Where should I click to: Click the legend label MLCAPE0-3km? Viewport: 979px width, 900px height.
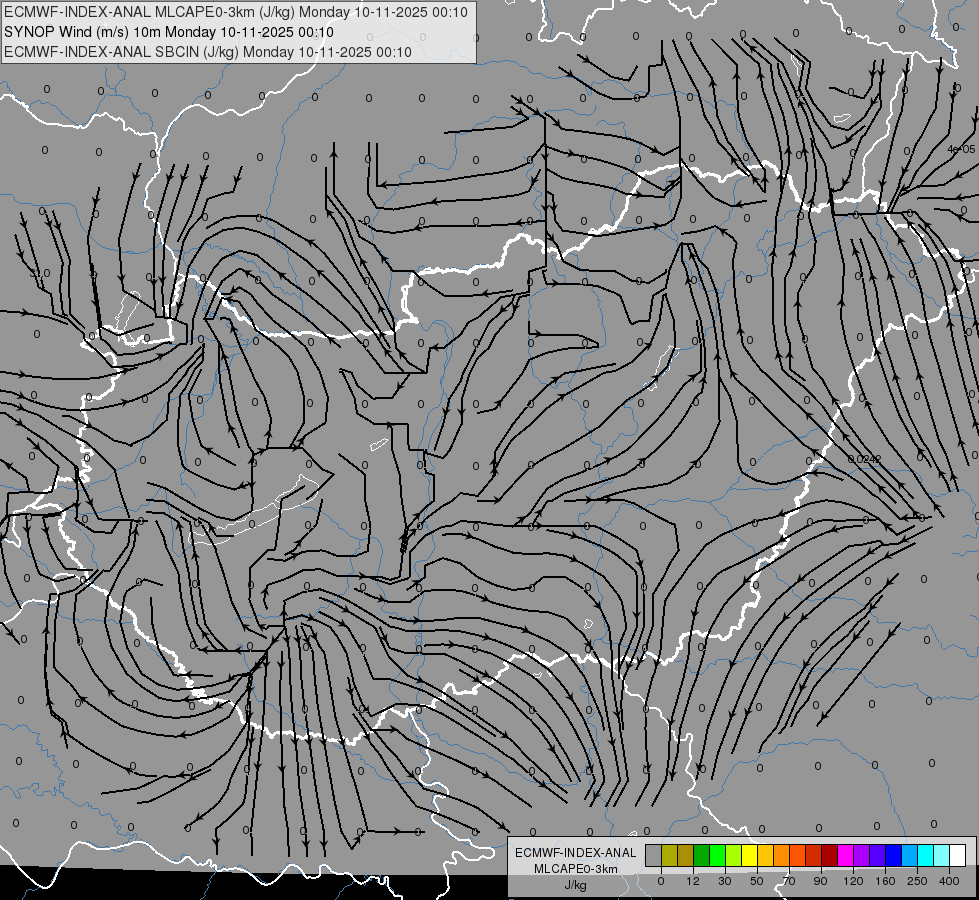pyautogui.click(x=576, y=869)
